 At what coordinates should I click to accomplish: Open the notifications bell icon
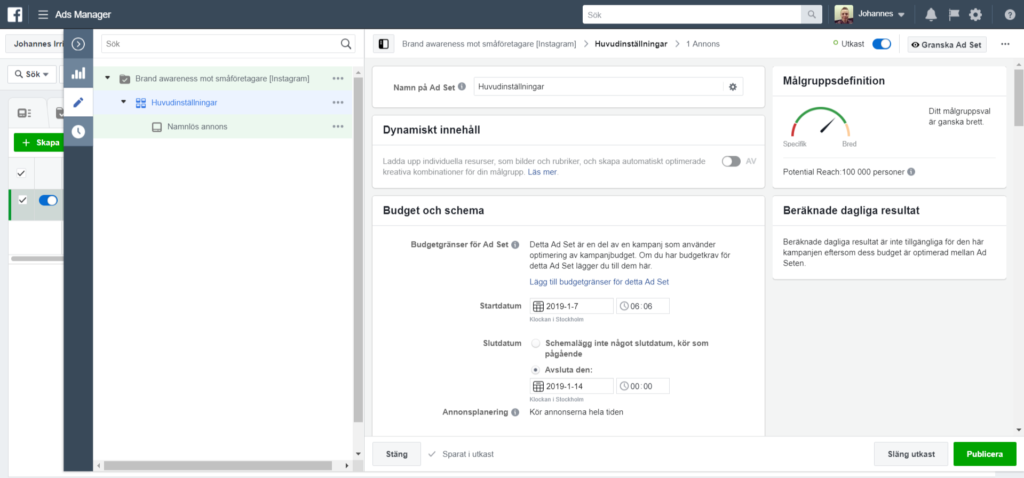[x=931, y=14]
